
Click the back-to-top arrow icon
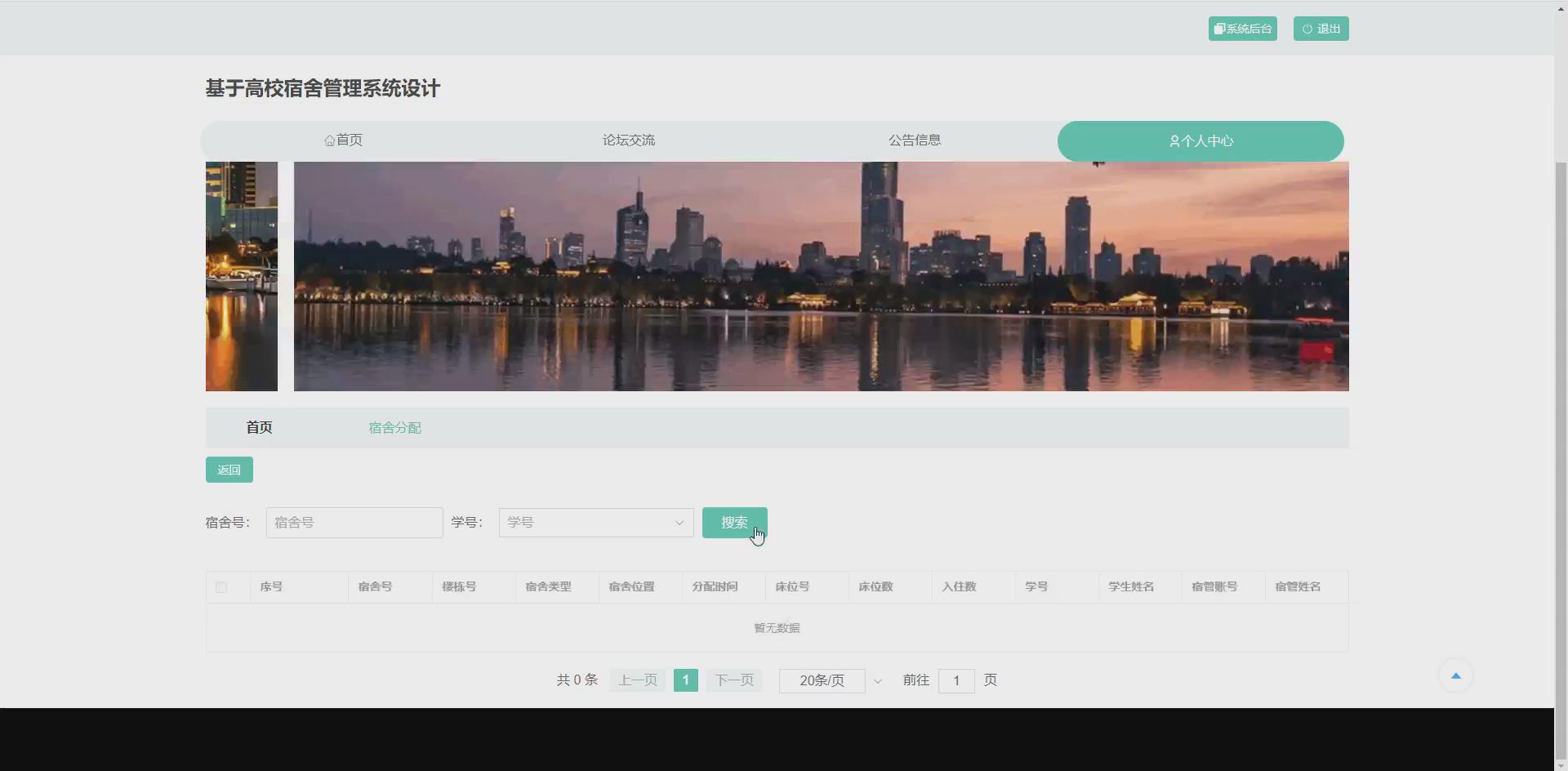coord(1455,675)
